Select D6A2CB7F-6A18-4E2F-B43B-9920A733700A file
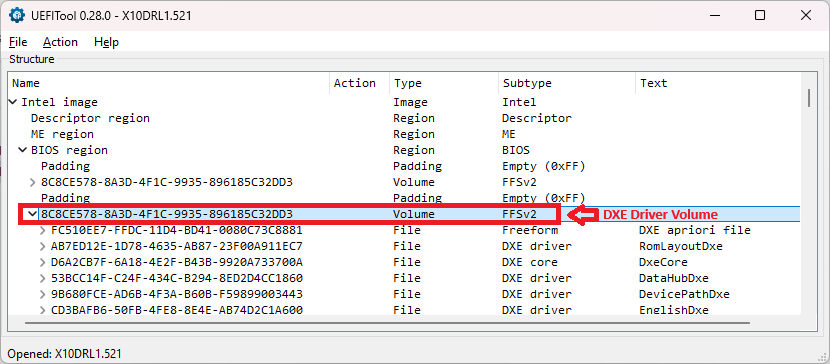 (177, 262)
